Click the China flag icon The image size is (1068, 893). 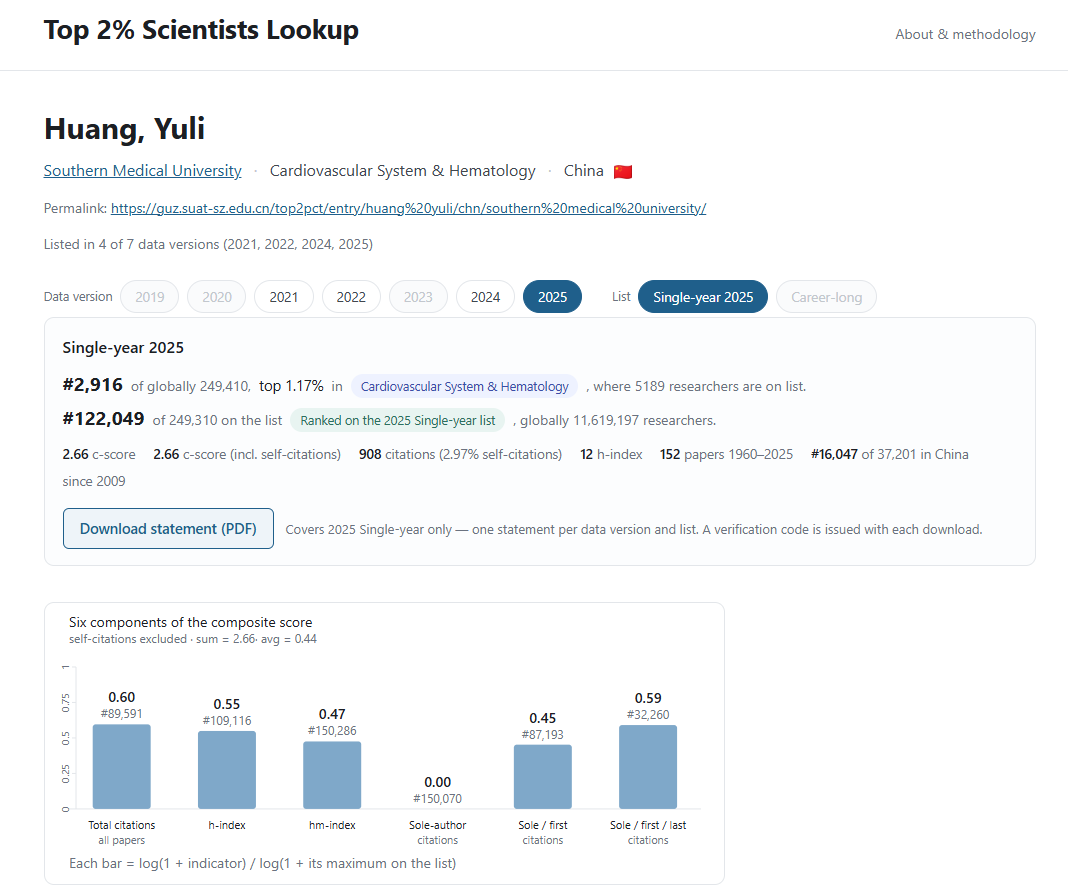click(x=623, y=171)
